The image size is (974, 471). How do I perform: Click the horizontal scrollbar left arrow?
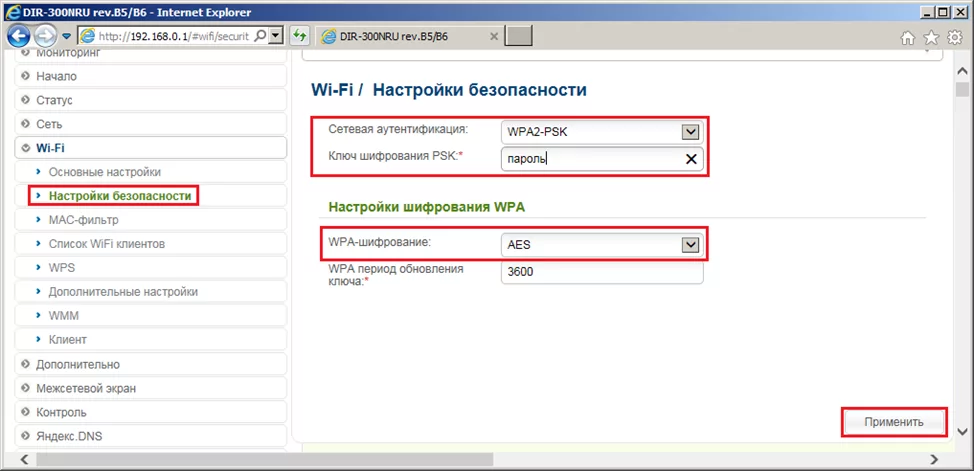pos(26,459)
